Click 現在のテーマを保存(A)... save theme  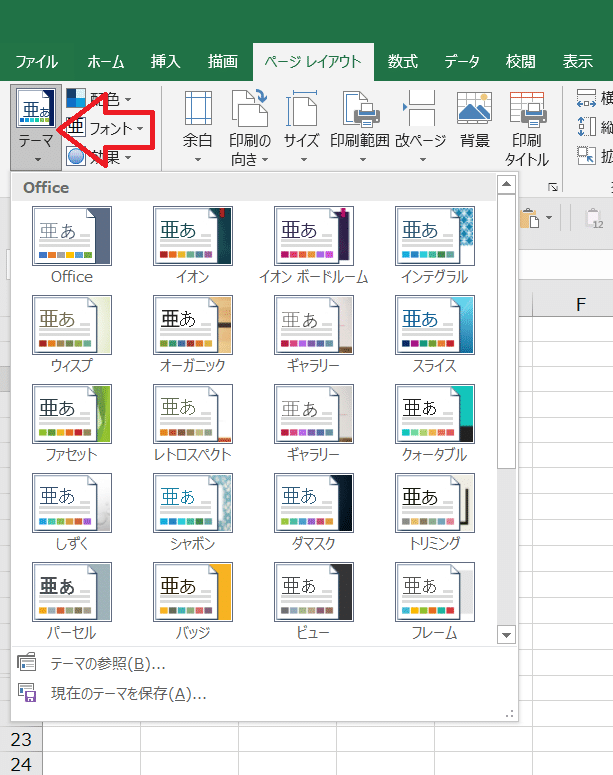tap(264, 693)
